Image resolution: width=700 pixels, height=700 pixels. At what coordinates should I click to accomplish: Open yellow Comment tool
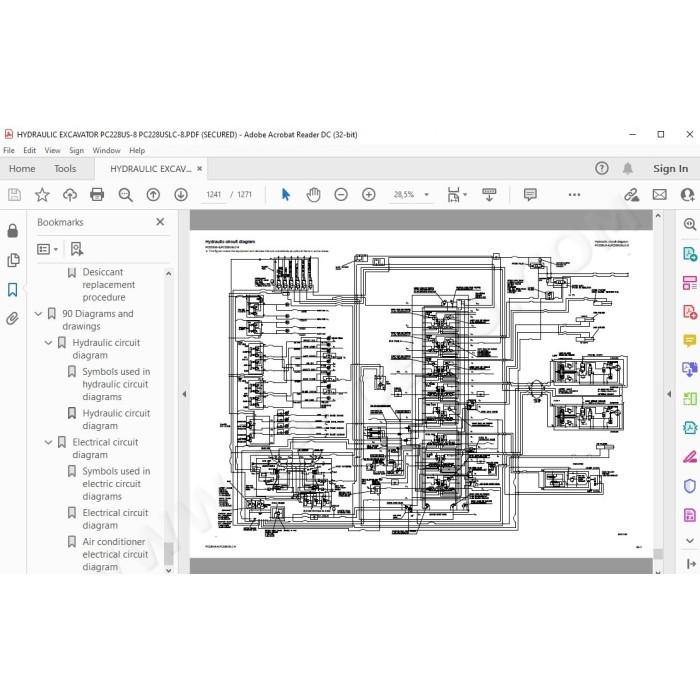tap(690, 341)
